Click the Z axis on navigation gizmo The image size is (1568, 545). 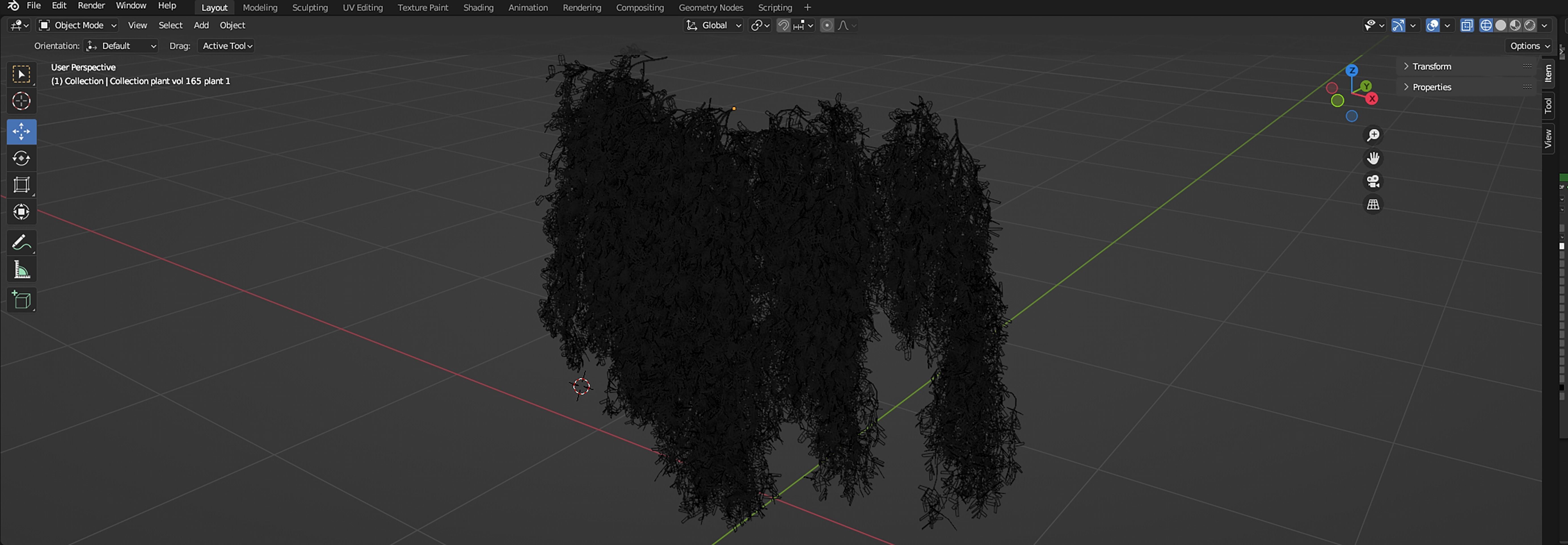[x=1352, y=71]
